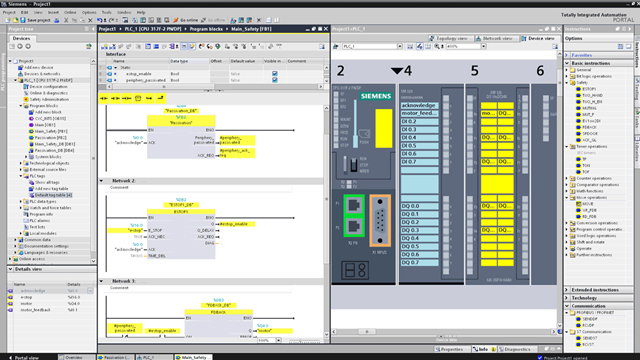Image resolution: width=640 pixels, height=360 pixels.
Task: Insert a normally open contact from favorites
Action: [104, 98]
